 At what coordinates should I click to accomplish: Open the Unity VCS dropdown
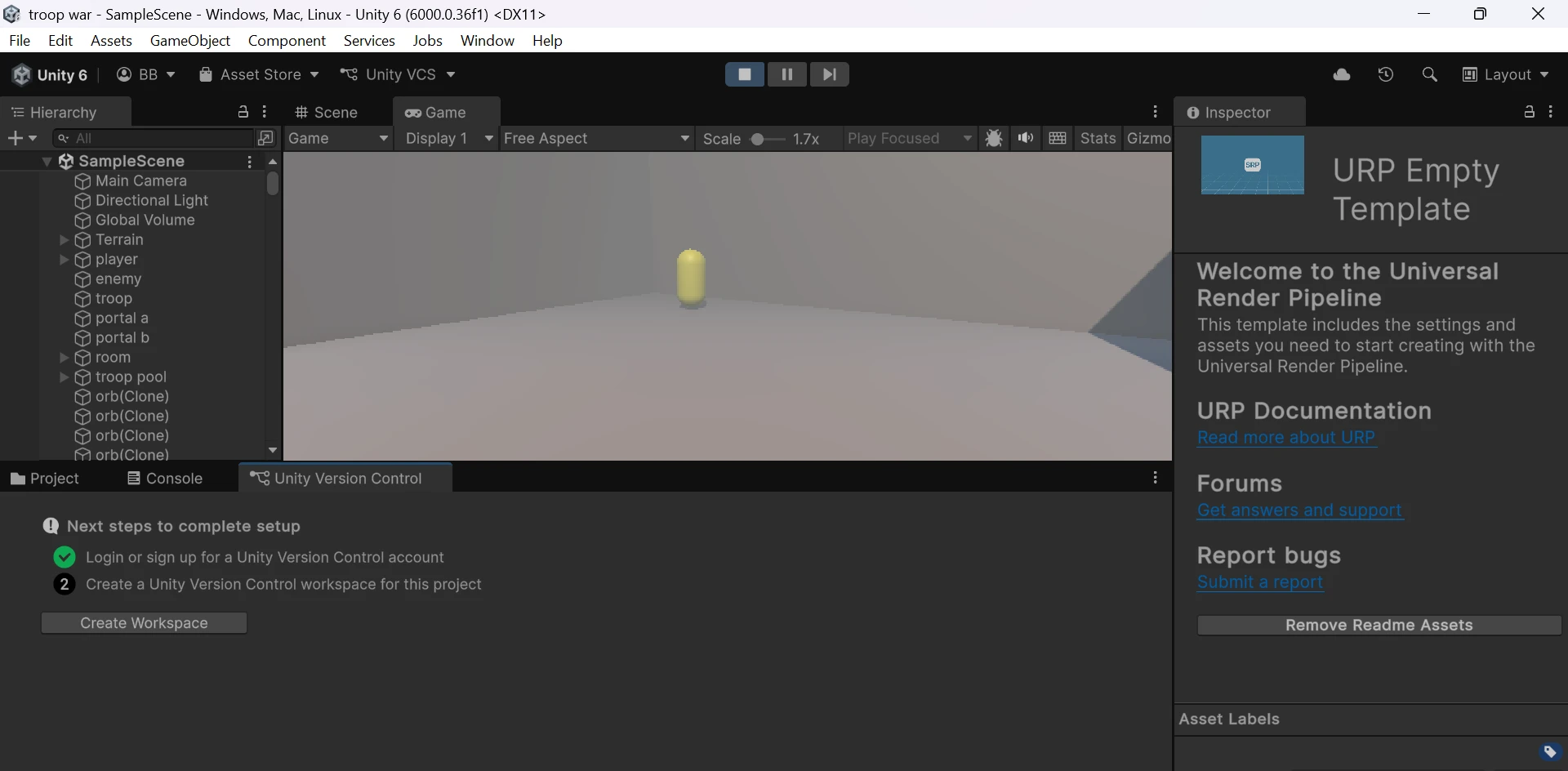click(x=398, y=74)
